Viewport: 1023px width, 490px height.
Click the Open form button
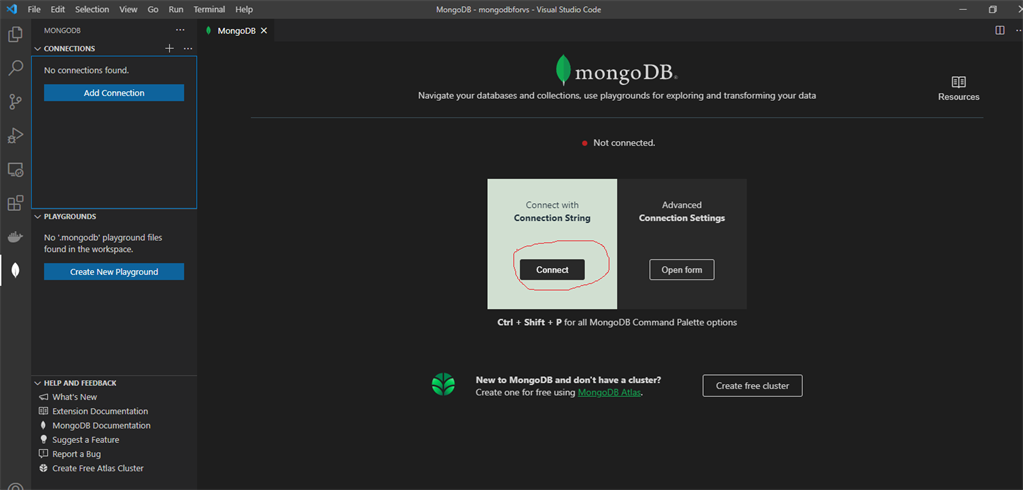[682, 269]
